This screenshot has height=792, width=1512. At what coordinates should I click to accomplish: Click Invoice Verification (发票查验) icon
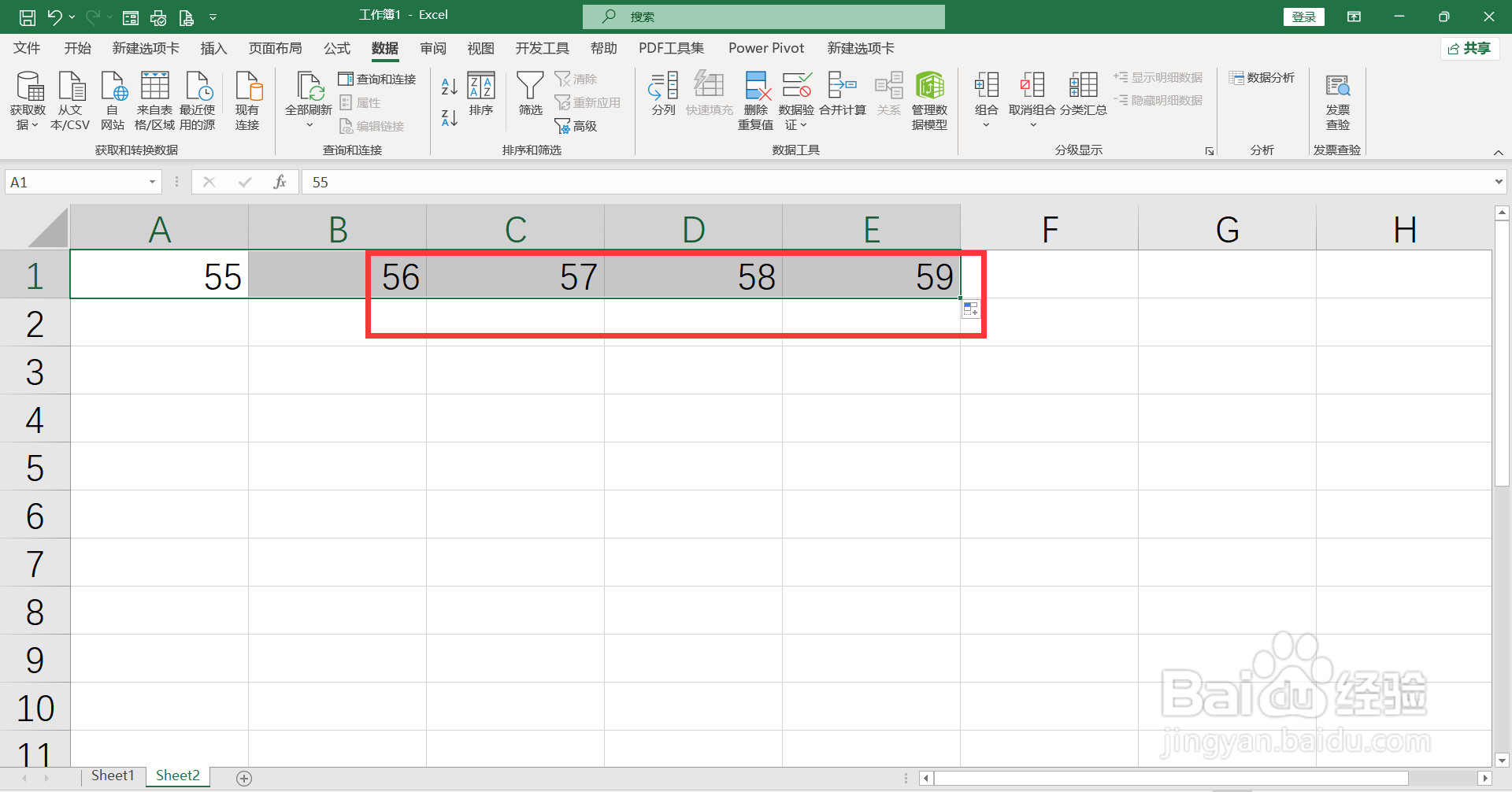pos(1338,100)
